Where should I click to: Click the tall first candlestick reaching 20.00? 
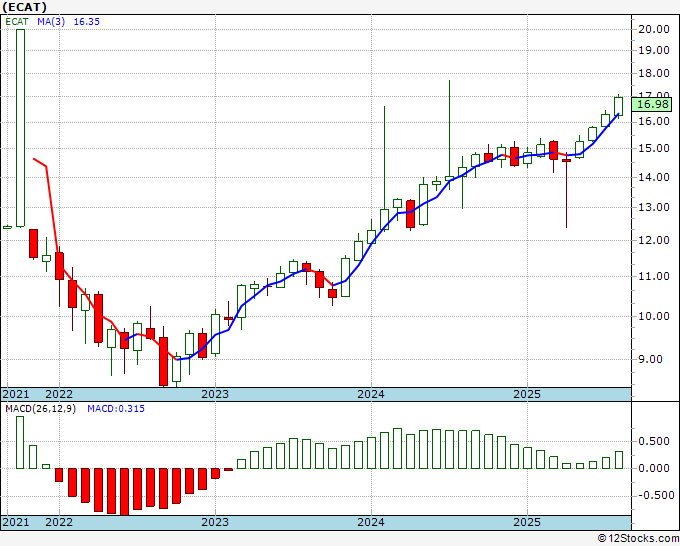pyautogui.click(x=20, y=128)
